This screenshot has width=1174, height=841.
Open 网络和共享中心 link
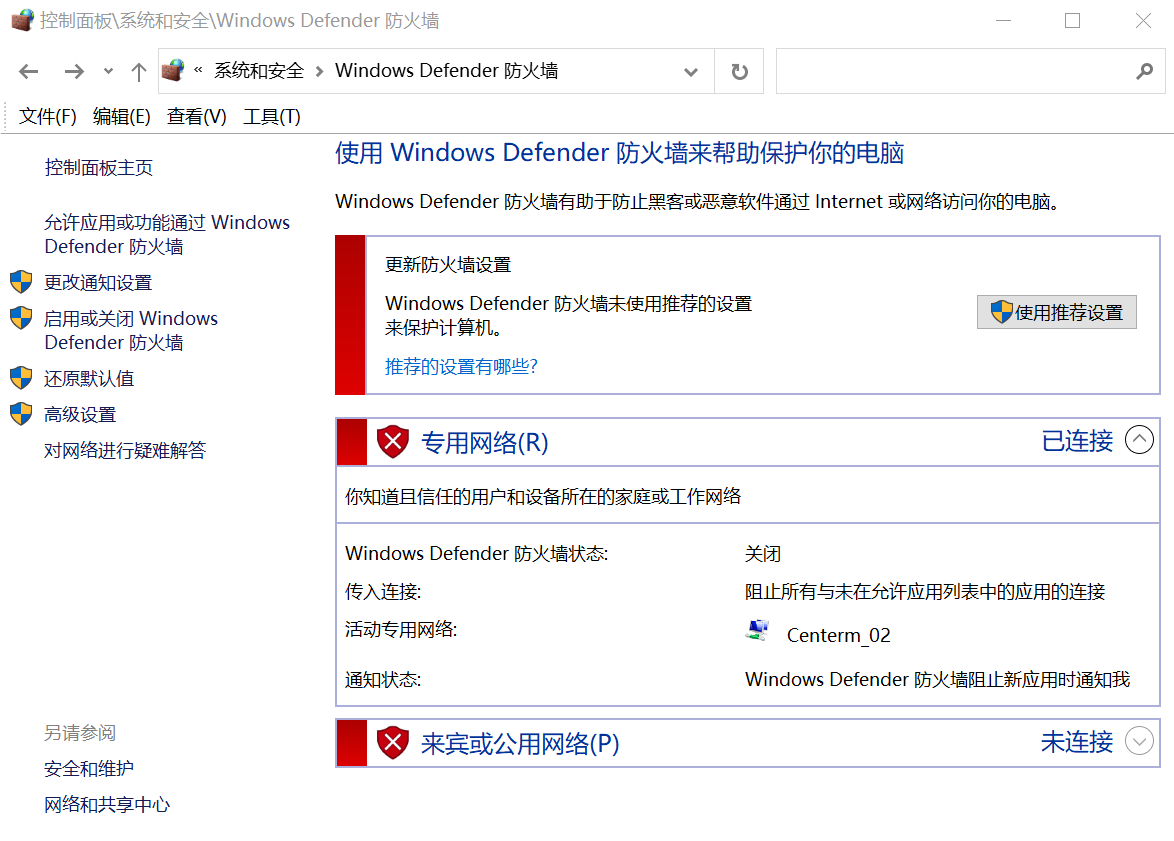pos(107,804)
